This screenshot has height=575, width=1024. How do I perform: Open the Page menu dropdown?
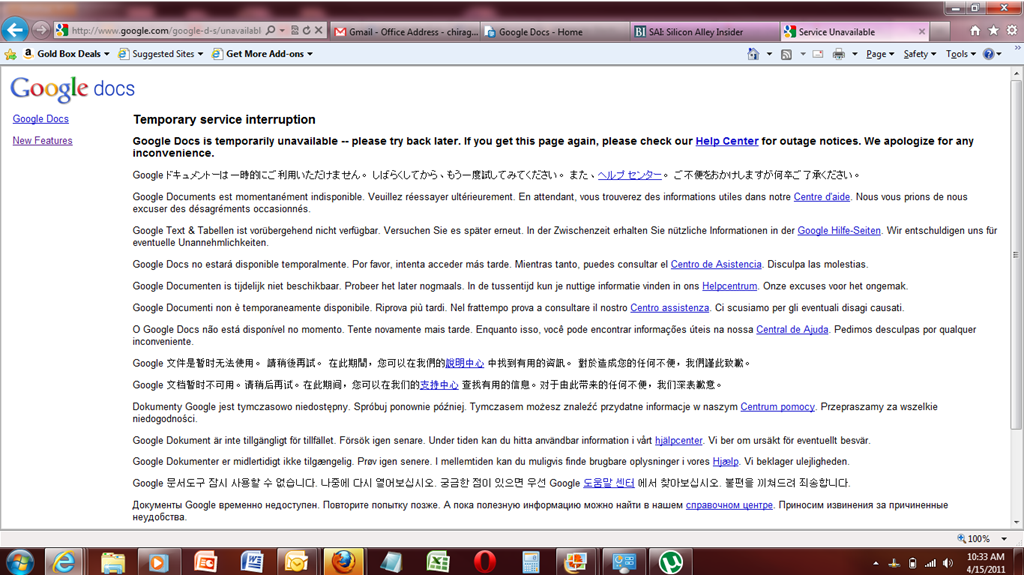click(880, 54)
